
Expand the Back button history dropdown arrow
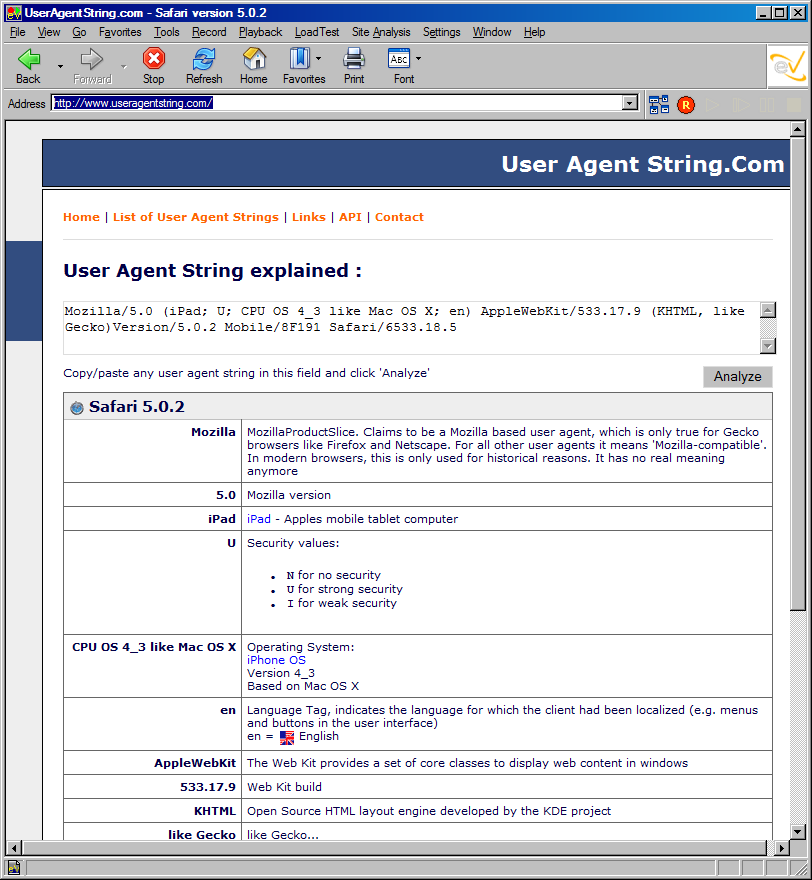coord(60,66)
